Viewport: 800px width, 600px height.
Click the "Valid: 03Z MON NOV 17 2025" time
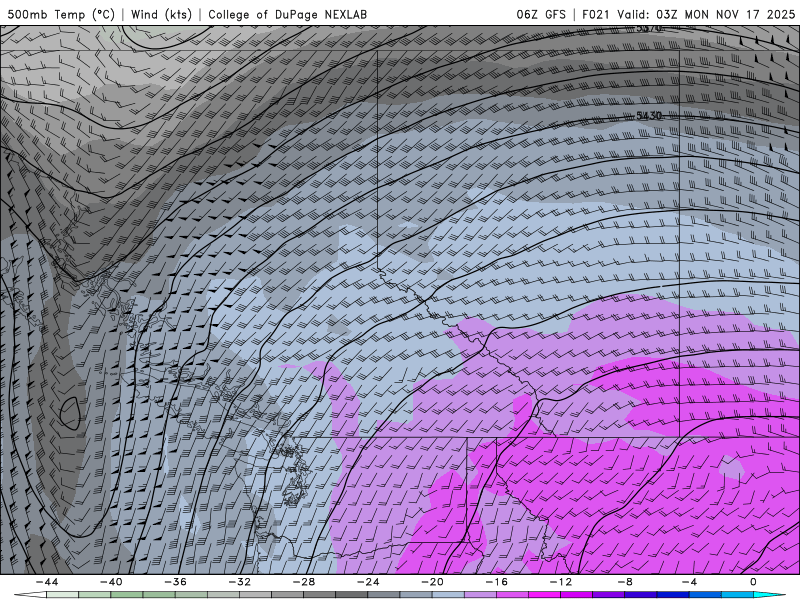[706, 14]
